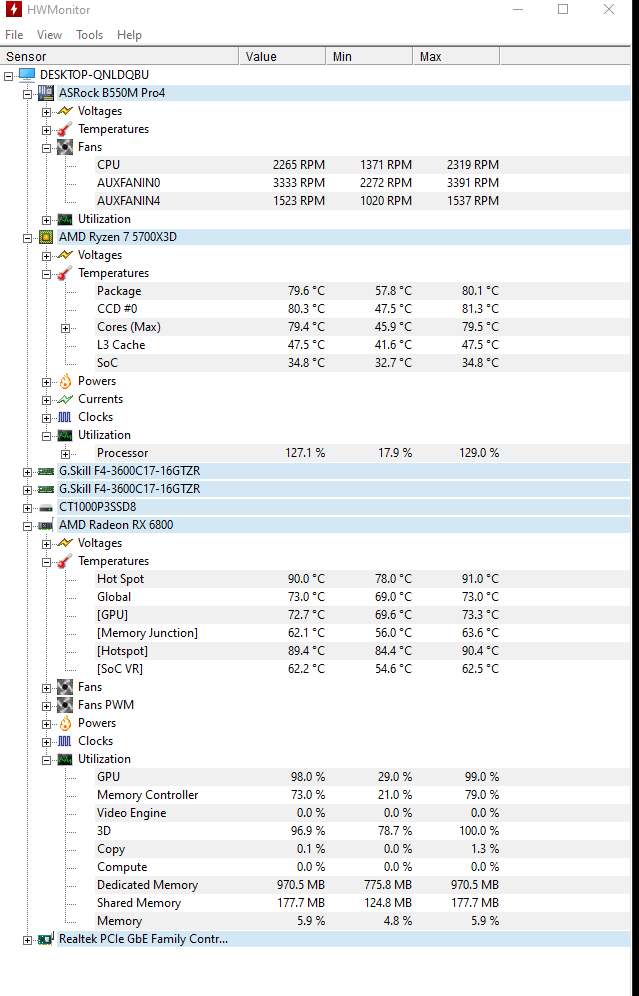639x996 pixels.
Task: Open the Help menu
Action: pos(129,35)
